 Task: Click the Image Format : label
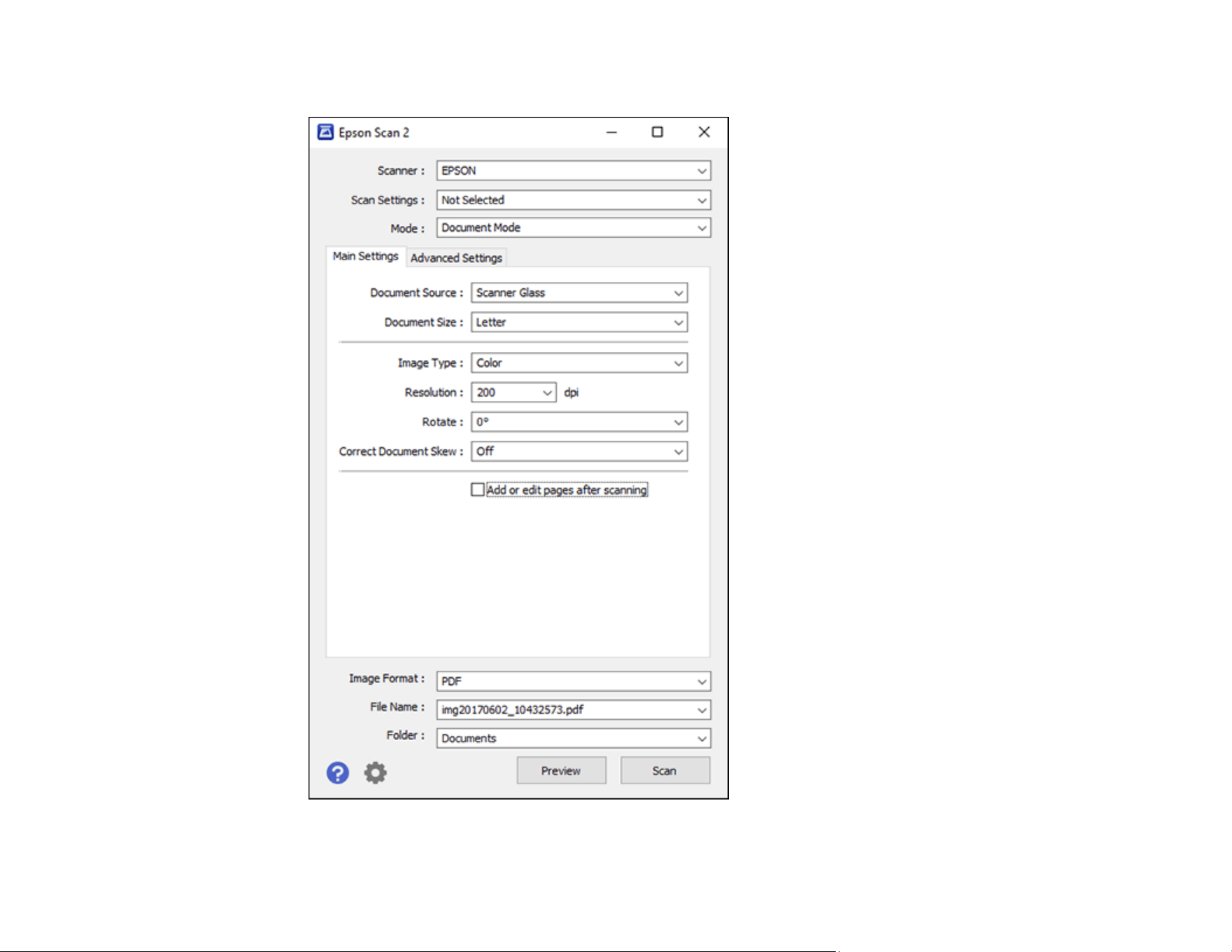387,679
